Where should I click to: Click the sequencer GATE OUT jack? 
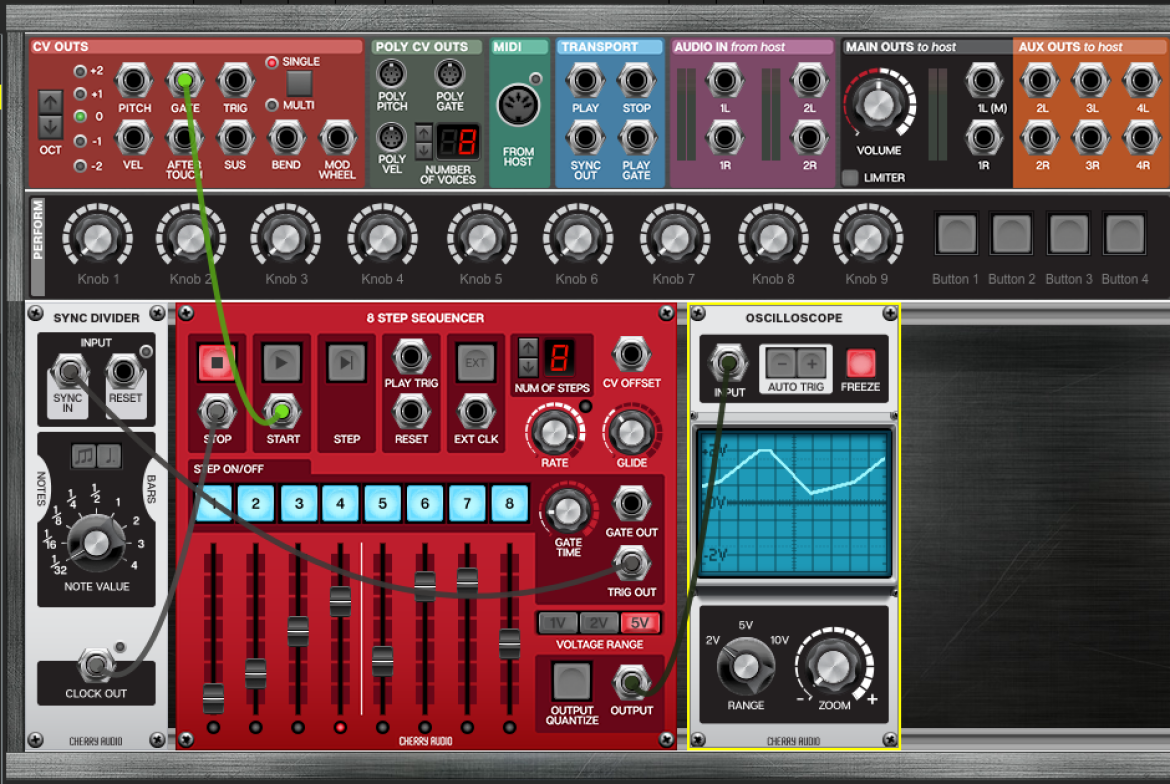pos(631,504)
